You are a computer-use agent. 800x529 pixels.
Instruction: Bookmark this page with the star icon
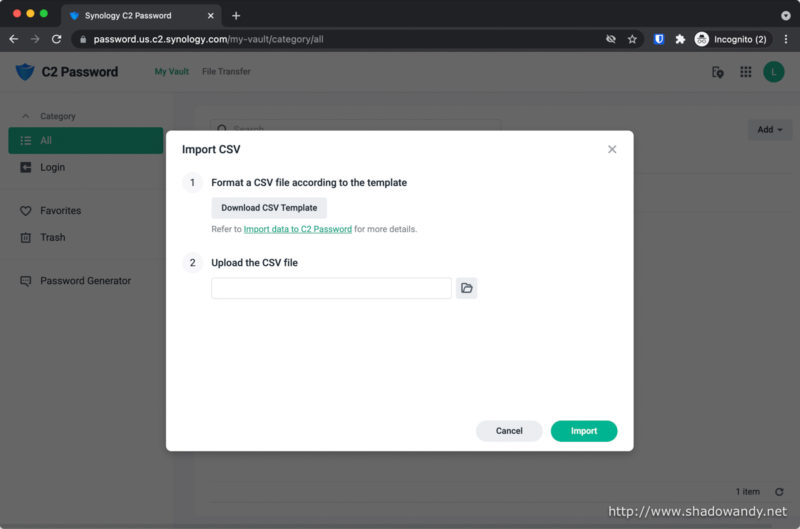(632, 39)
